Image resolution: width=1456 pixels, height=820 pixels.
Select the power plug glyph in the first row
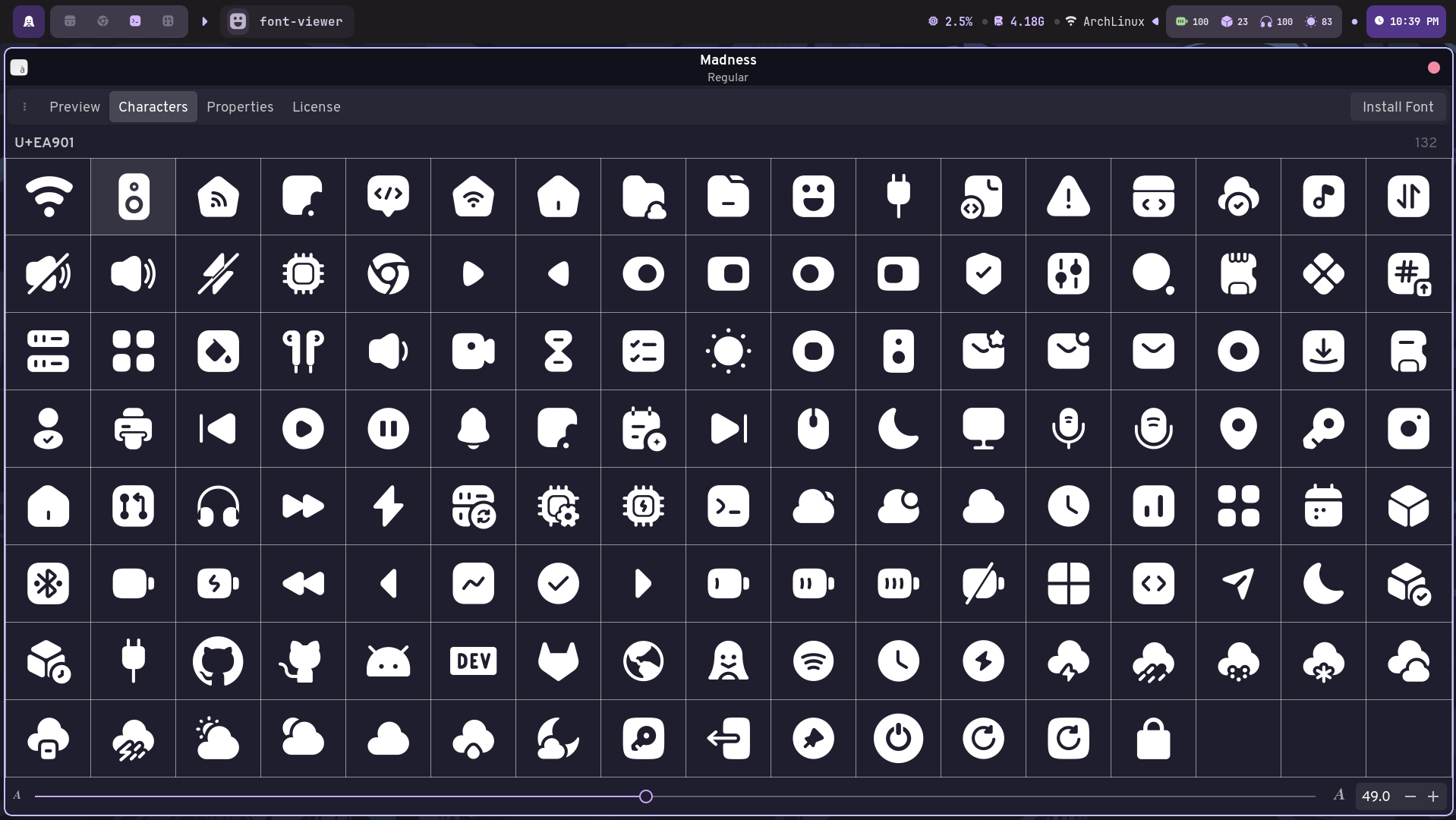click(899, 197)
